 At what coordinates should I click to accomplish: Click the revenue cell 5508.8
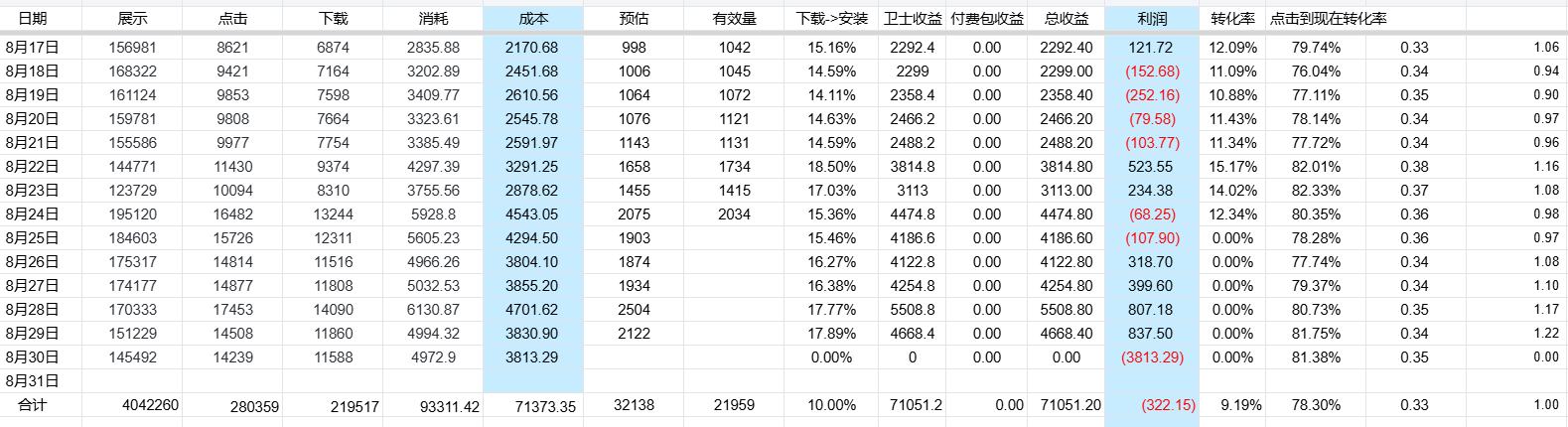pyautogui.click(x=913, y=309)
